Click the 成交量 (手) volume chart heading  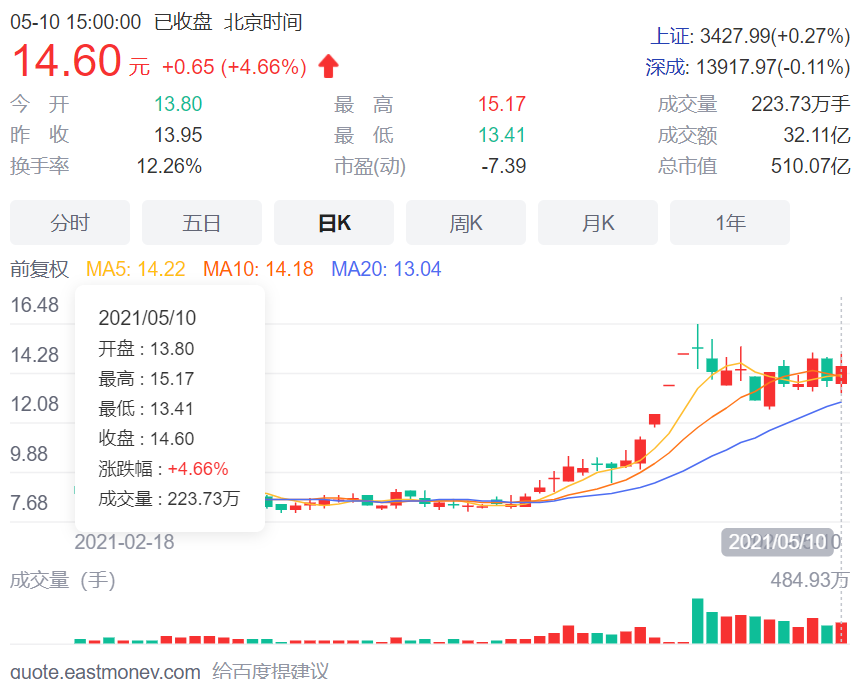[63, 580]
